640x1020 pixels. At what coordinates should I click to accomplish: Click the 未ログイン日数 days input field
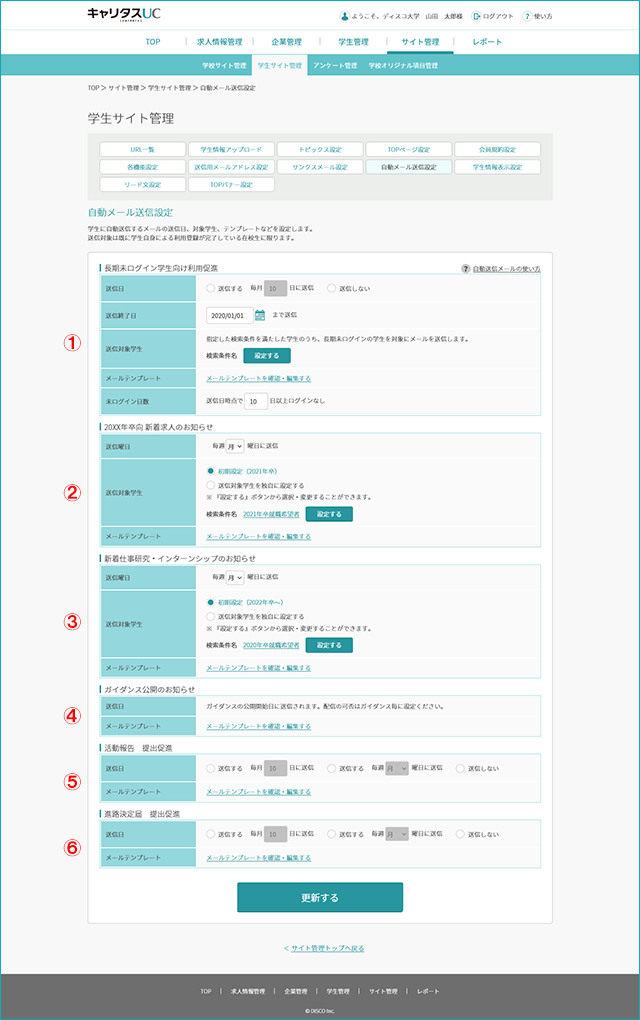tap(256, 401)
